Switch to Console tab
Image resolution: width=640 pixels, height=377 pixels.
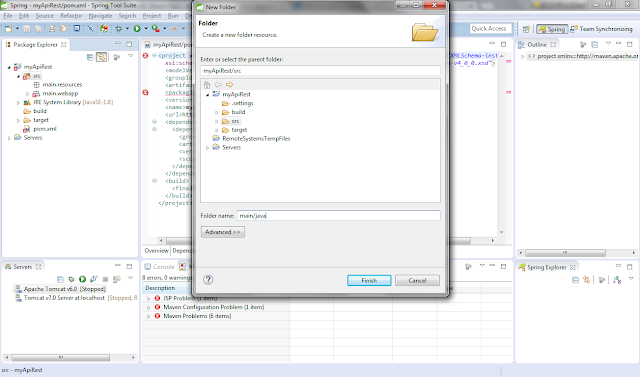(160, 267)
